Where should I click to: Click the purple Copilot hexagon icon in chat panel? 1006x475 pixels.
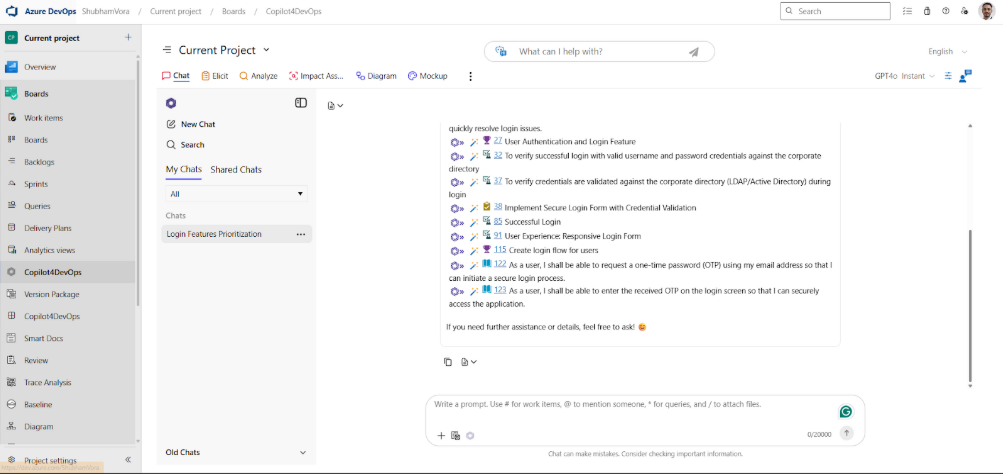(x=171, y=103)
